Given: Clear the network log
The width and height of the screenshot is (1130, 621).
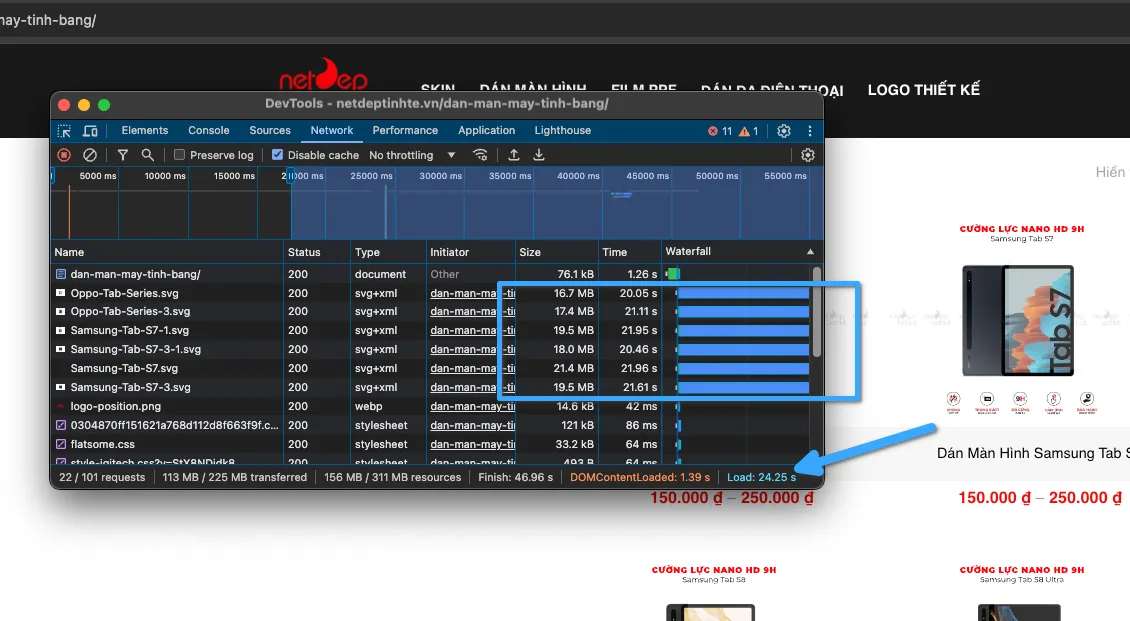Looking at the screenshot, I should [x=90, y=155].
